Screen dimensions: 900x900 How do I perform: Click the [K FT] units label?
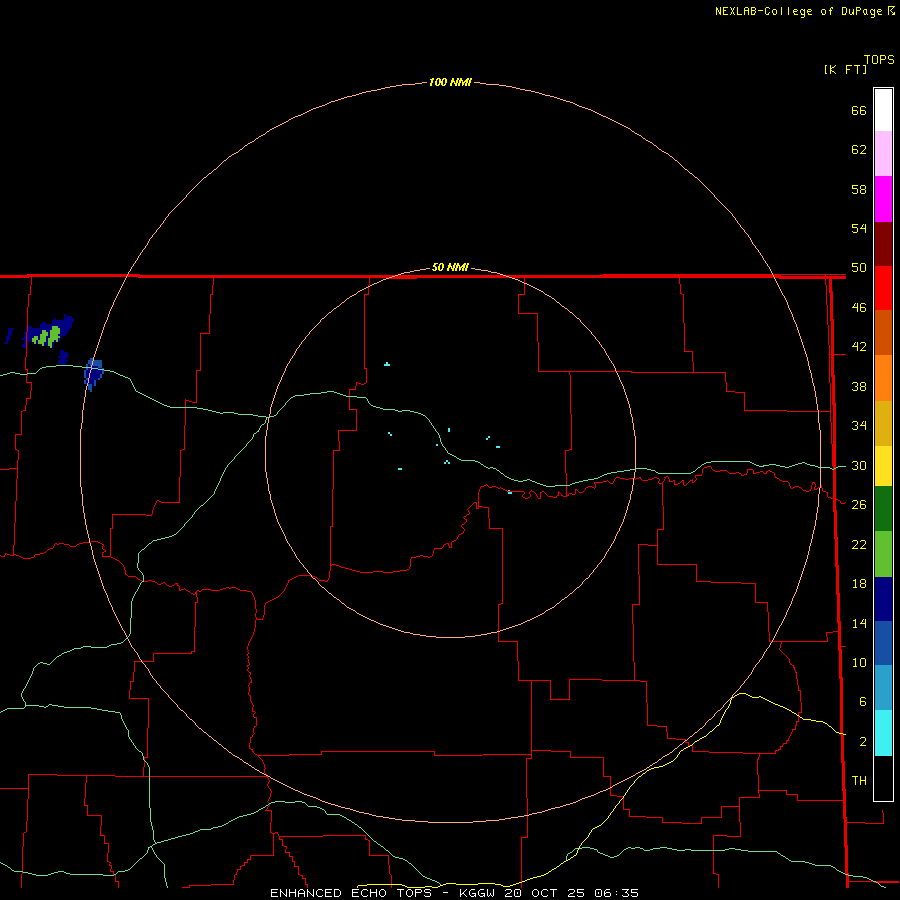coord(845,69)
